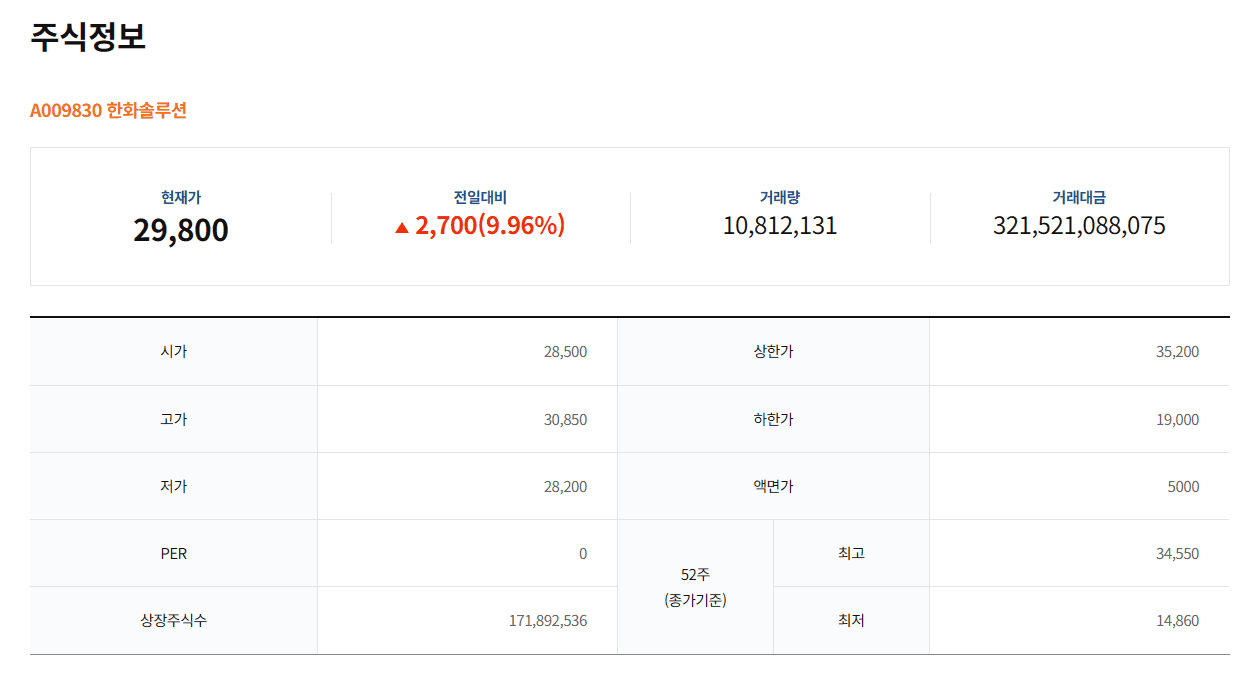
Task: Click the 하한가 value 19,000
Action: [1177, 420]
